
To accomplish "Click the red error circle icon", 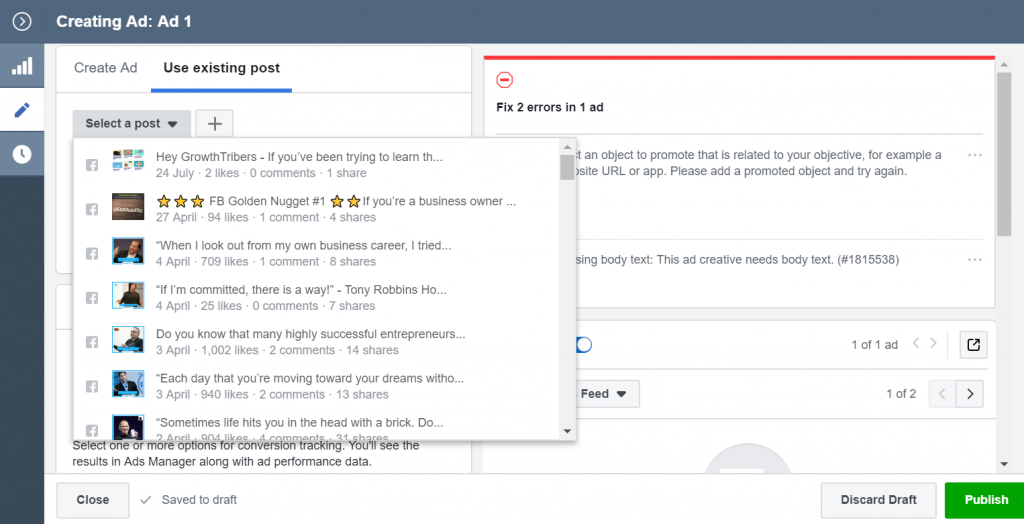I will [505, 80].
